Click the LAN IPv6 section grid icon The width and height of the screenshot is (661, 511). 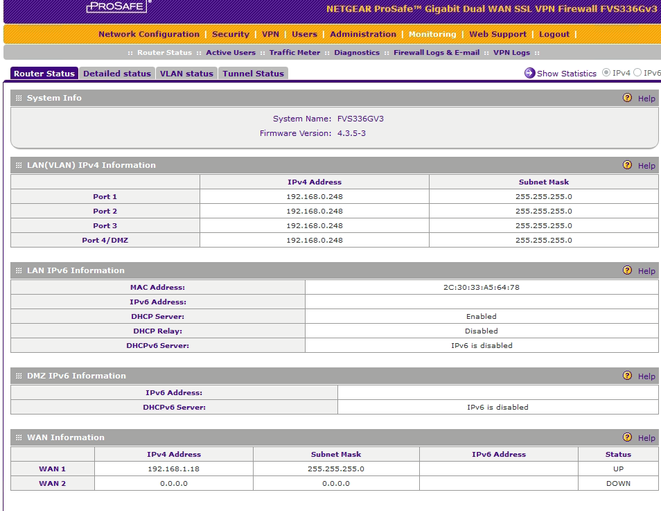(x=19, y=270)
